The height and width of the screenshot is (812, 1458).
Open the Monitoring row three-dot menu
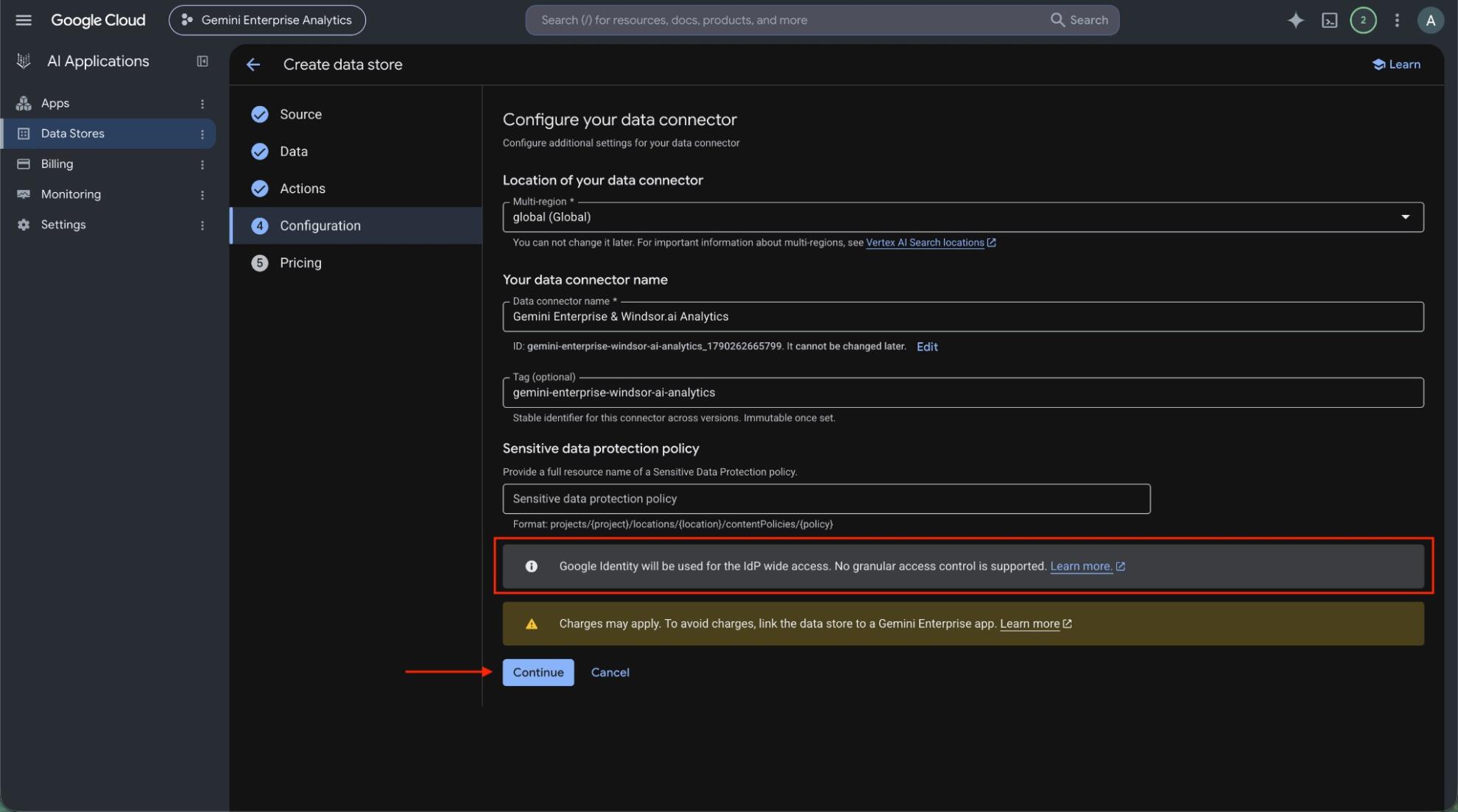pos(202,194)
